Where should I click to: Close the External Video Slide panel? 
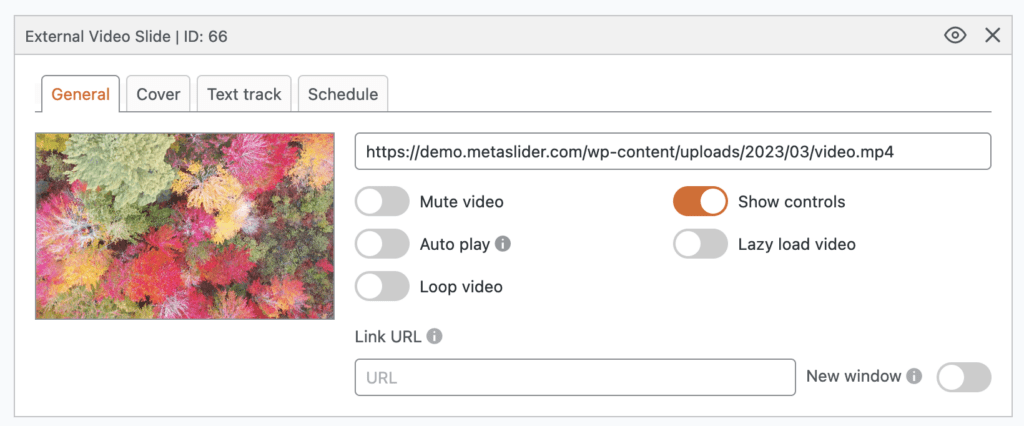(x=992, y=36)
